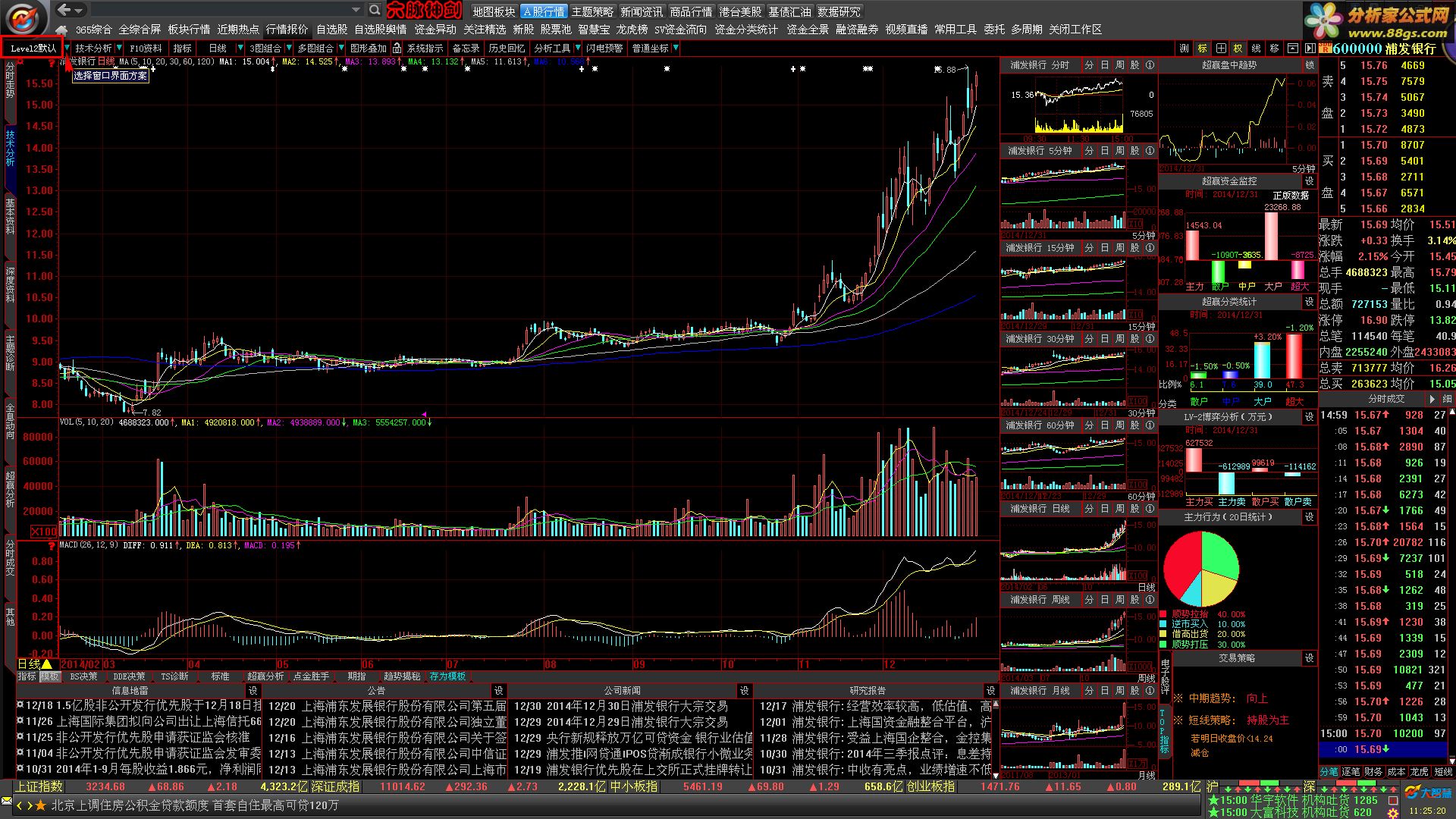This screenshot has width=1456, height=819.
Task: Click the T O P 指标 vertical side tab
Action: tap(1164, 730)
